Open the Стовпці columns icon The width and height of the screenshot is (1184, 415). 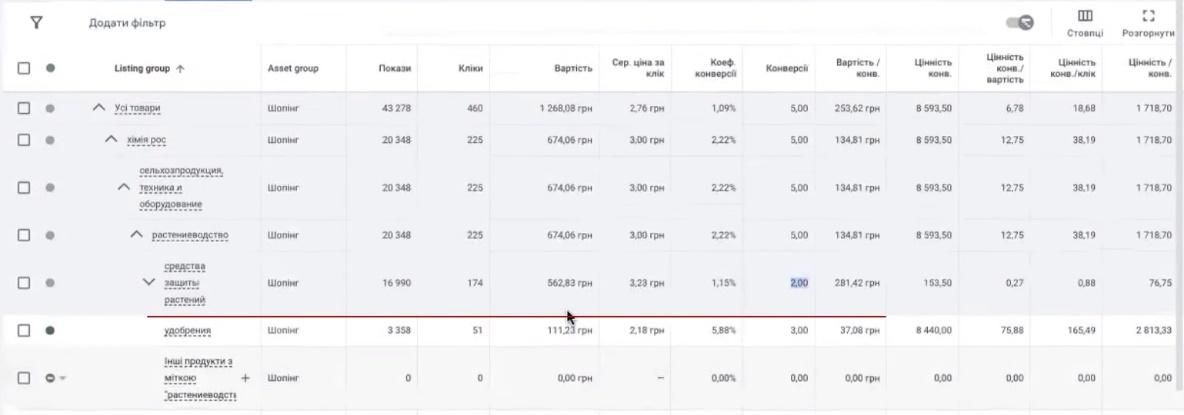(x=1084, y=17)
